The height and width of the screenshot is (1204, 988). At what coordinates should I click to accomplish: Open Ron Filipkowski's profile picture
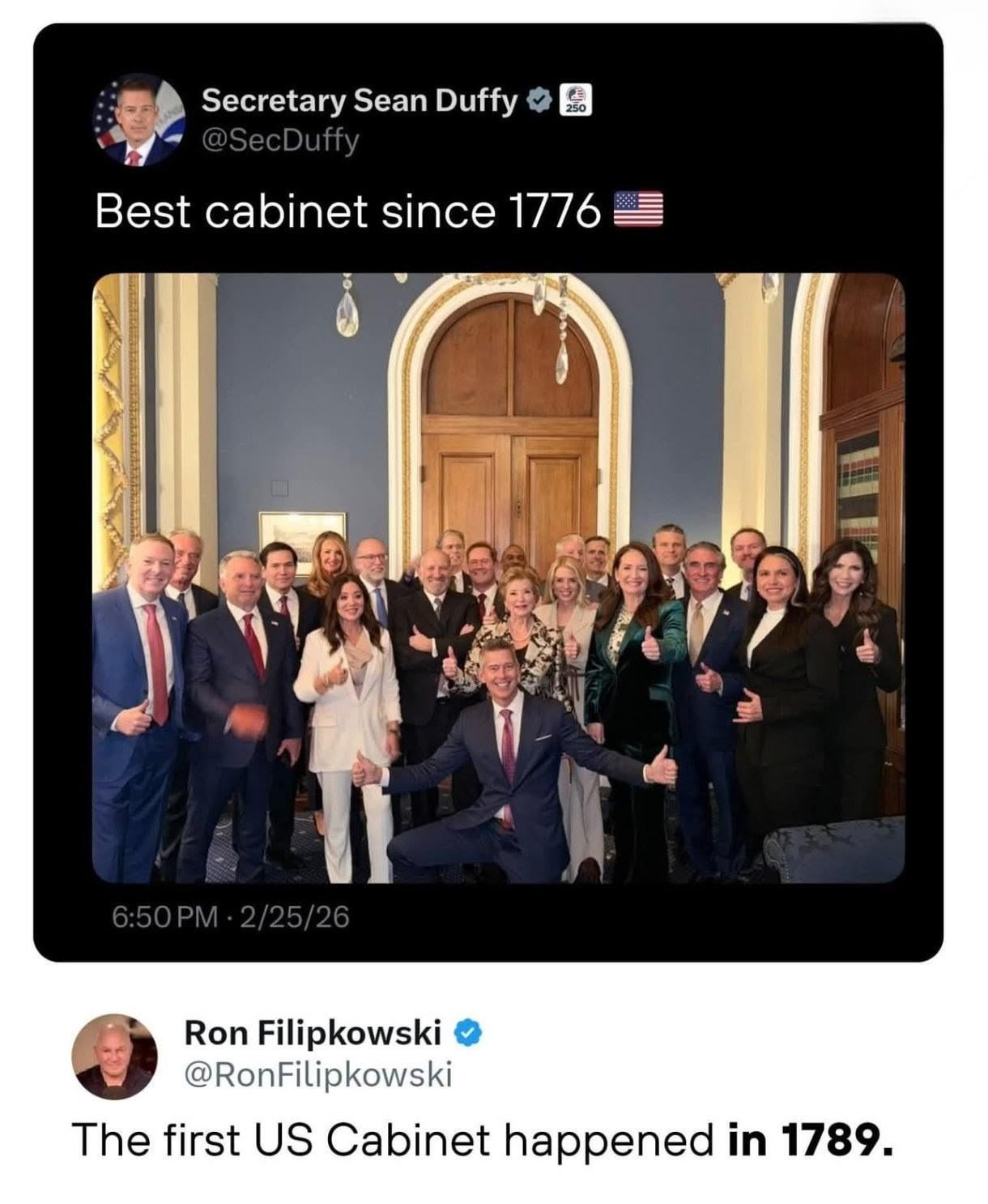pos(113,1056)
